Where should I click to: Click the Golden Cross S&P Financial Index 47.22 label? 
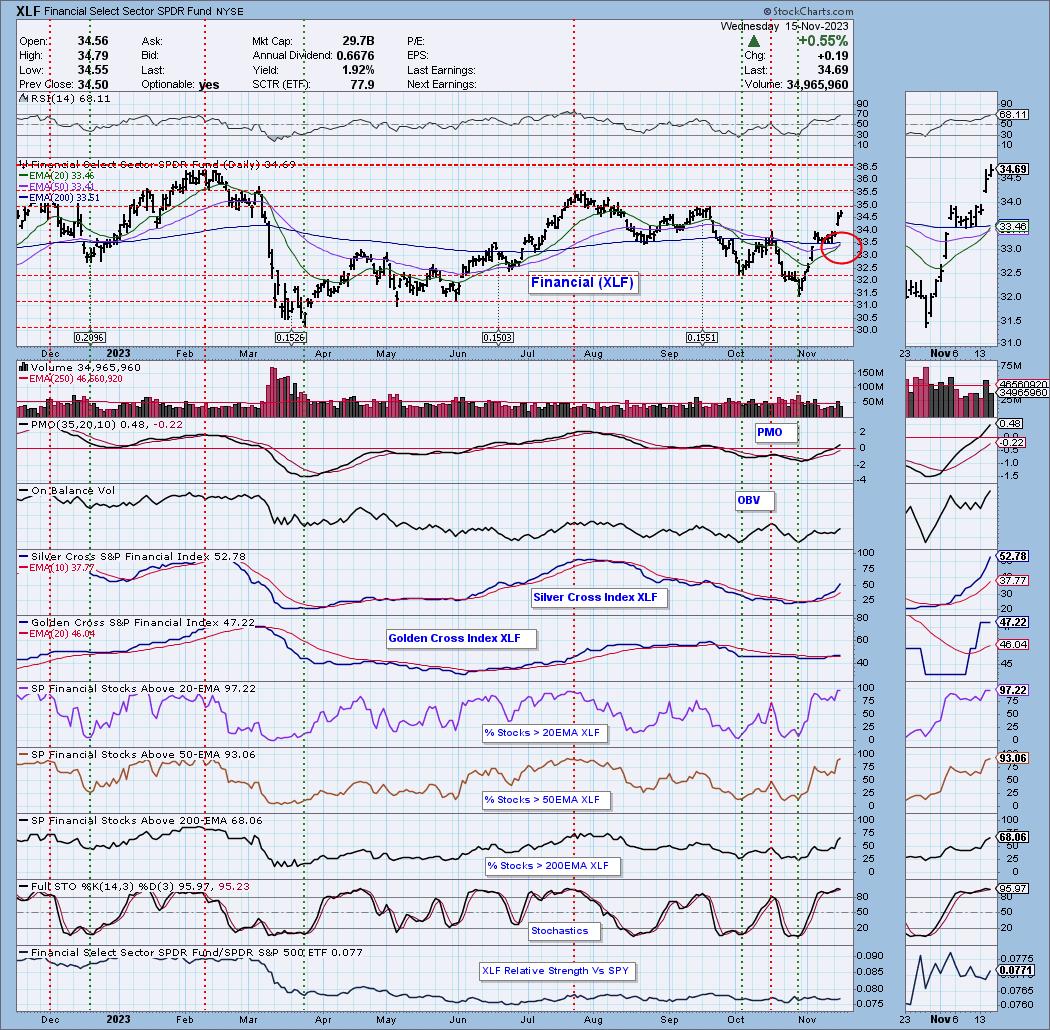point(137,623)
